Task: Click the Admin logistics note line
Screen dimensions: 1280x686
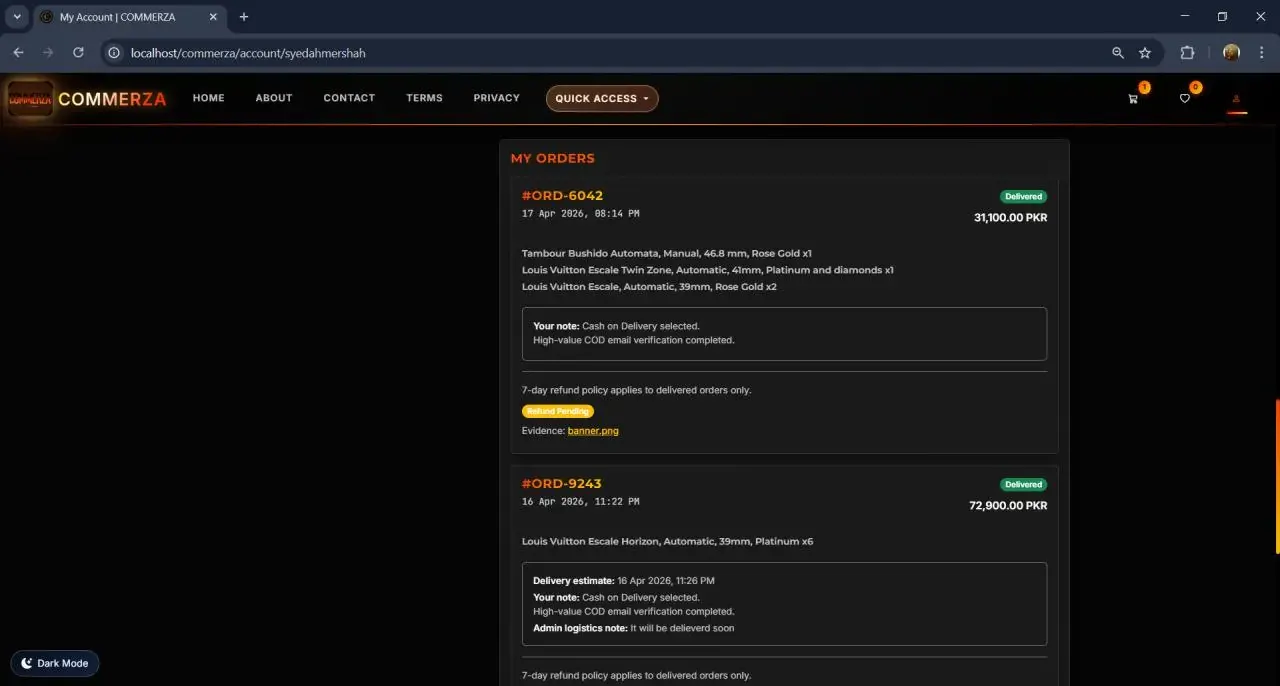Action: click(634, 629)
